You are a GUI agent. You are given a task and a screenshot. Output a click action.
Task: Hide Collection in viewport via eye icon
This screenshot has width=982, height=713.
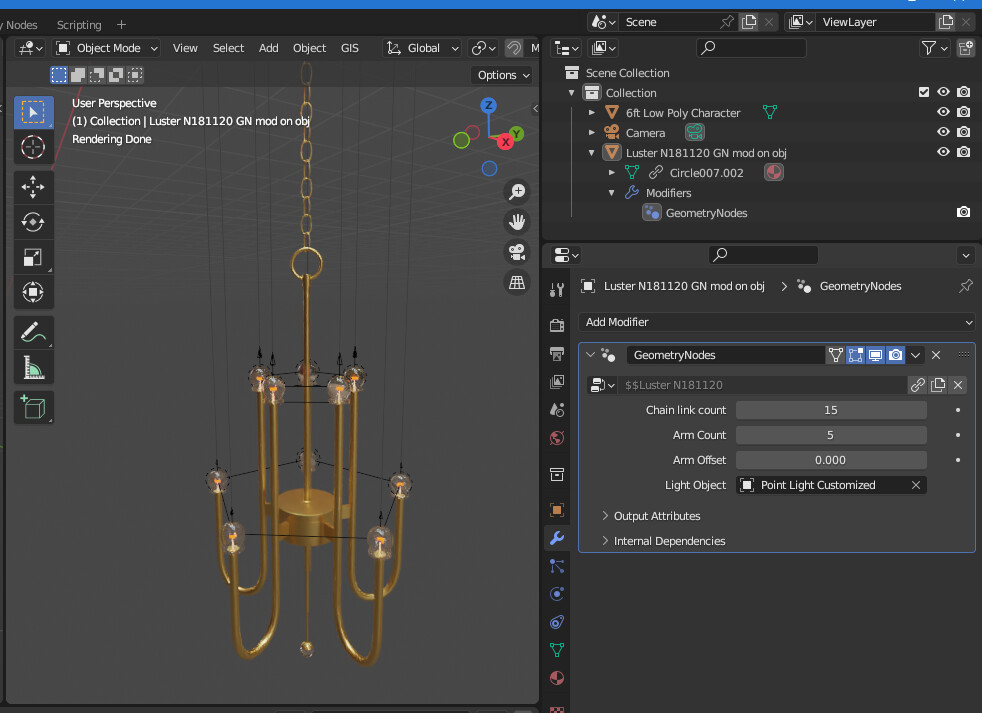[x=943, y=92]
